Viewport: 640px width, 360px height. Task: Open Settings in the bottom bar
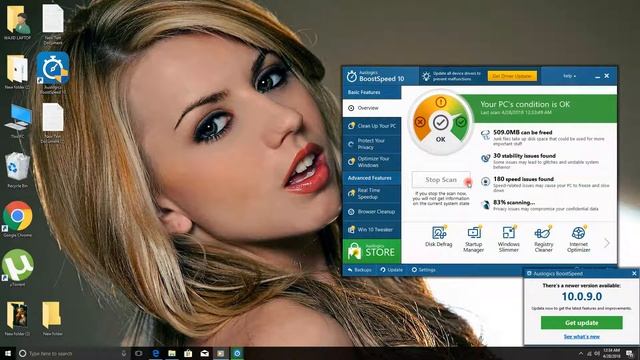(x=424, y=270)
